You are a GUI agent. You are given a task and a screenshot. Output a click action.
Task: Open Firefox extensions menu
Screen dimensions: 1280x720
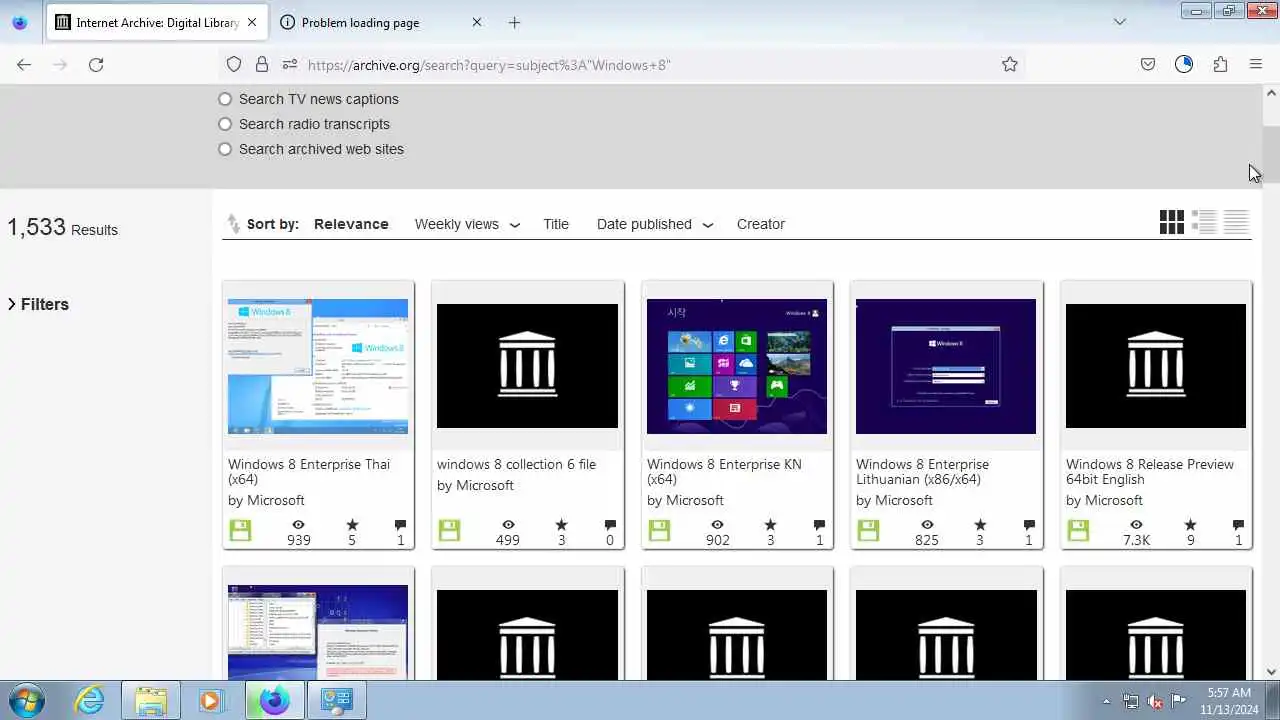click(x=1220, y=64)
